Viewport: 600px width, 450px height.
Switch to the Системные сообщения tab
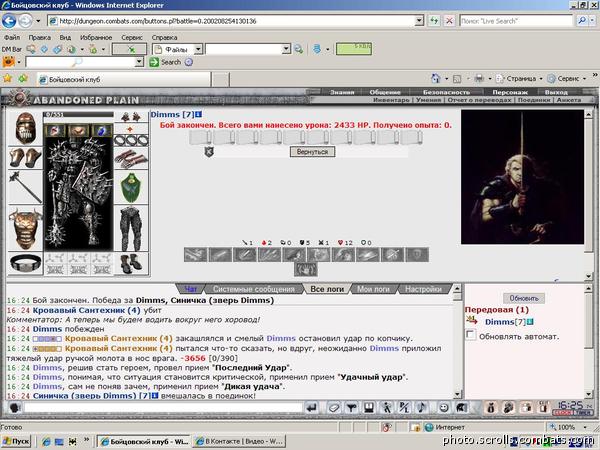(x=254, y=289)
